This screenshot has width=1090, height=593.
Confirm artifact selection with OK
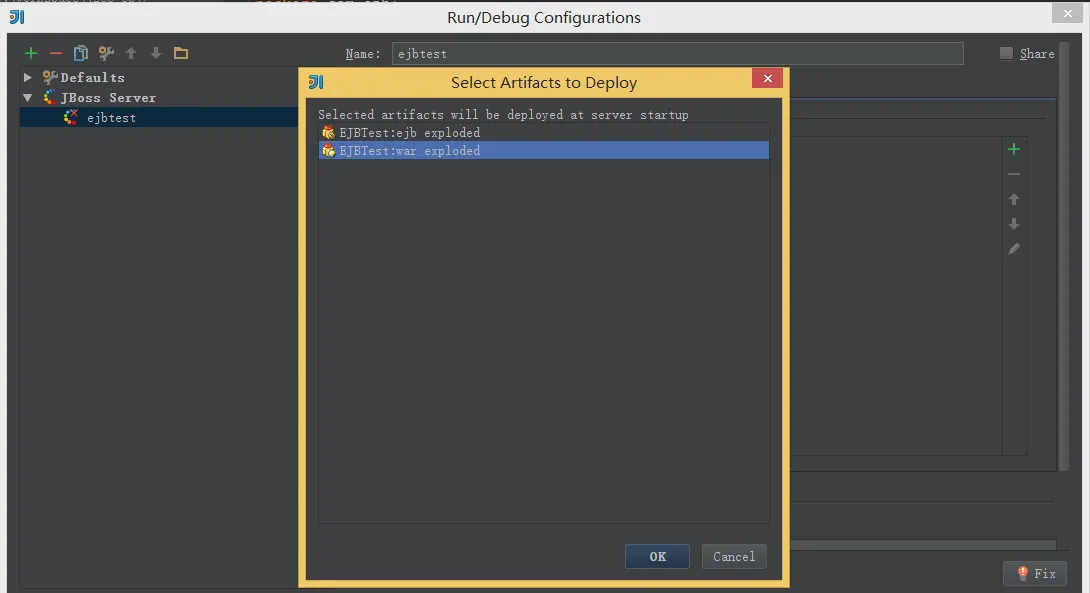[657, 556]
